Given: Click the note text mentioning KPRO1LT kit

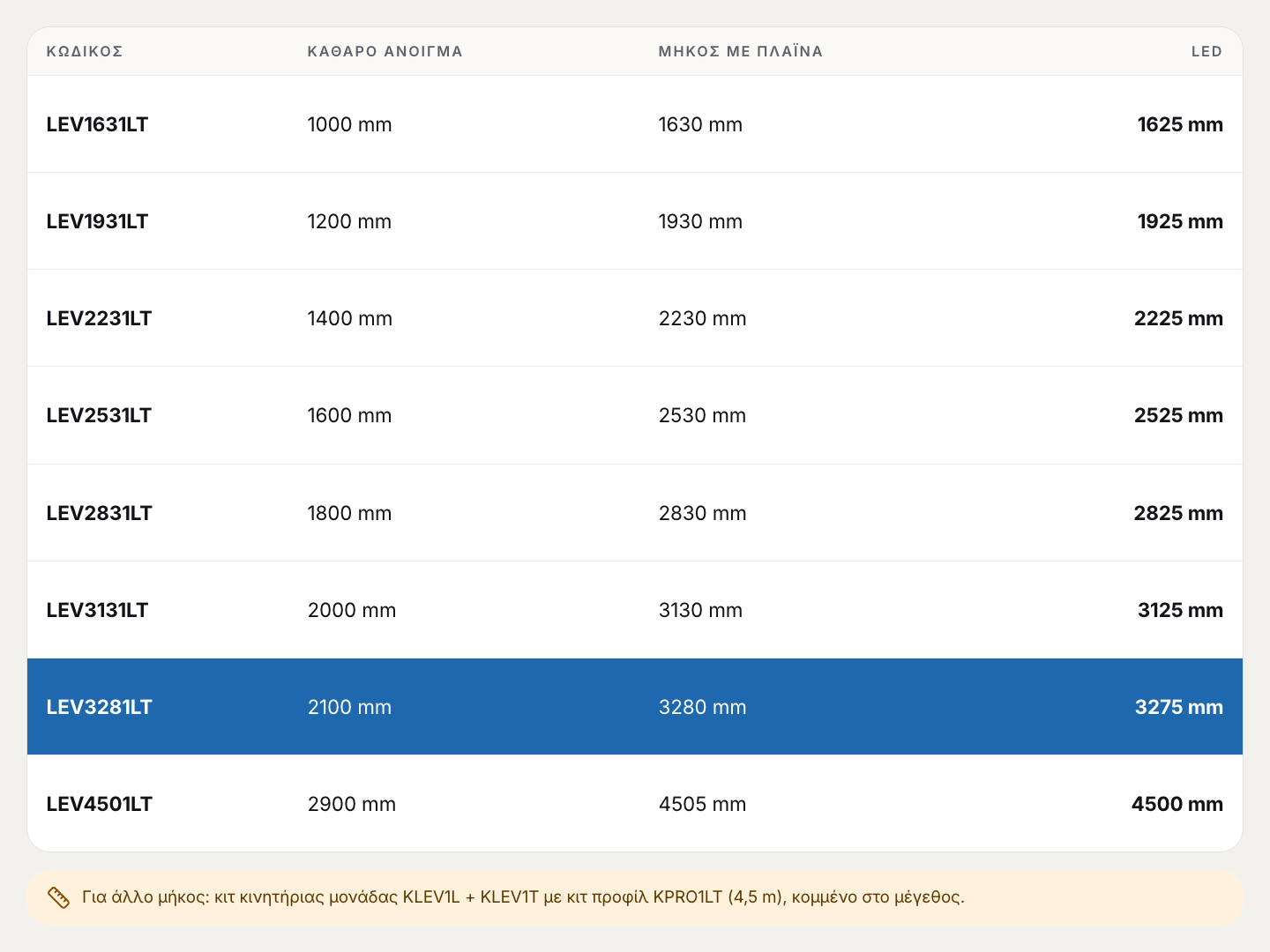Looking at the screenshot, I should click(523, 897).
